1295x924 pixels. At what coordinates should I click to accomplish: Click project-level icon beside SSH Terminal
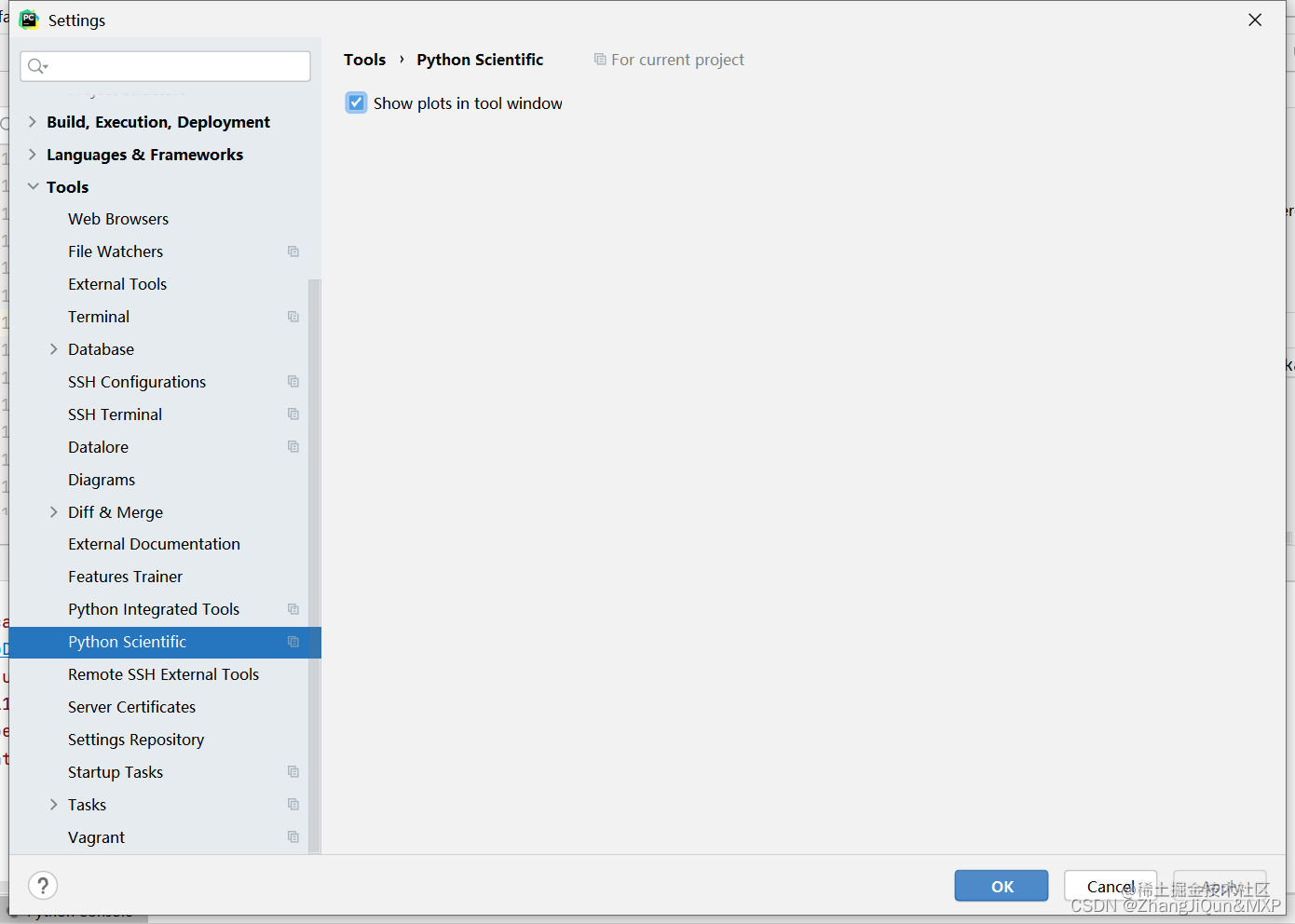[293, 414]
